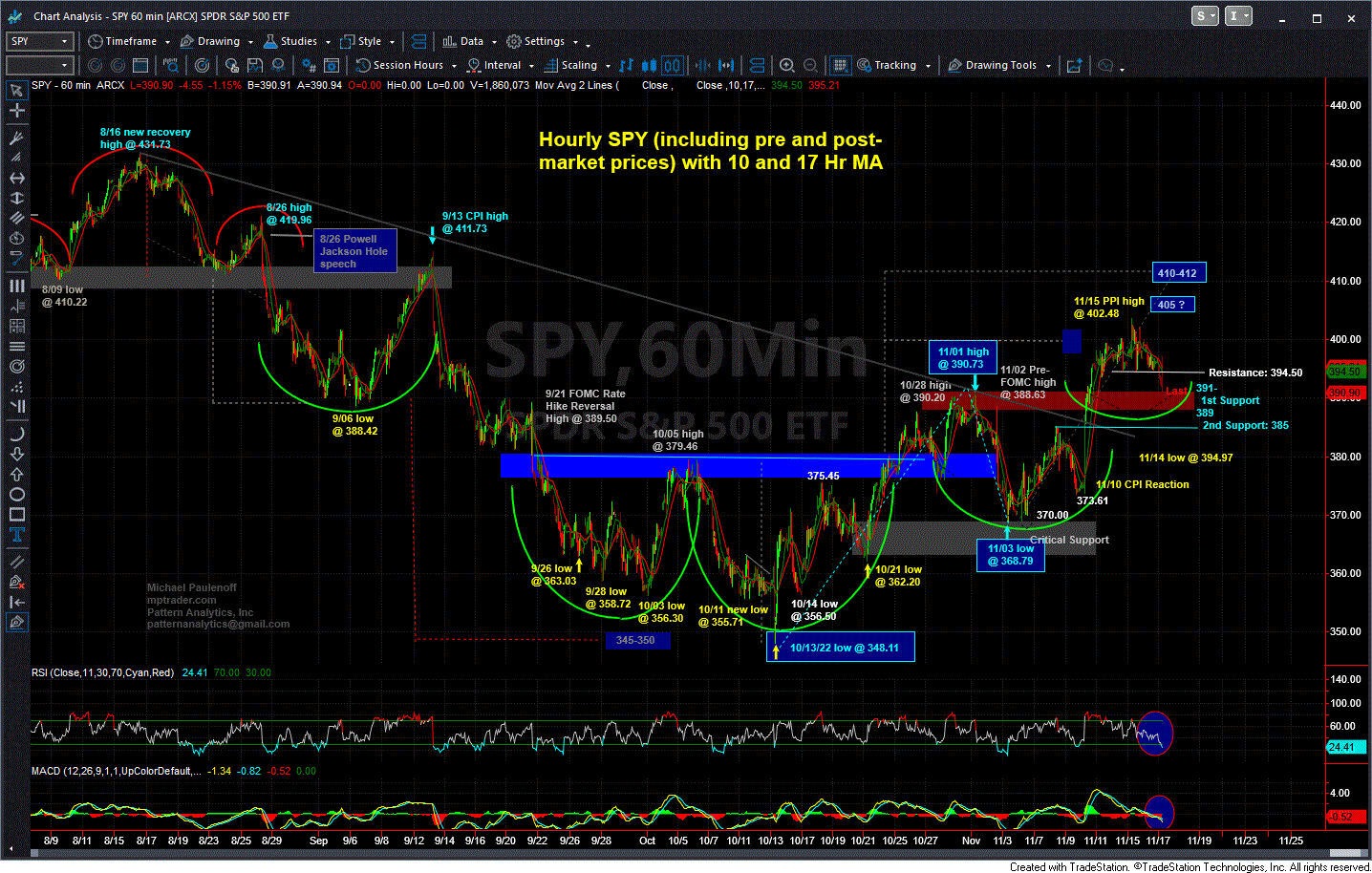The image size is (1372, 873).
Task: Insert an up arrow marker
Action: pyautogui.click(x=16, y=474)
